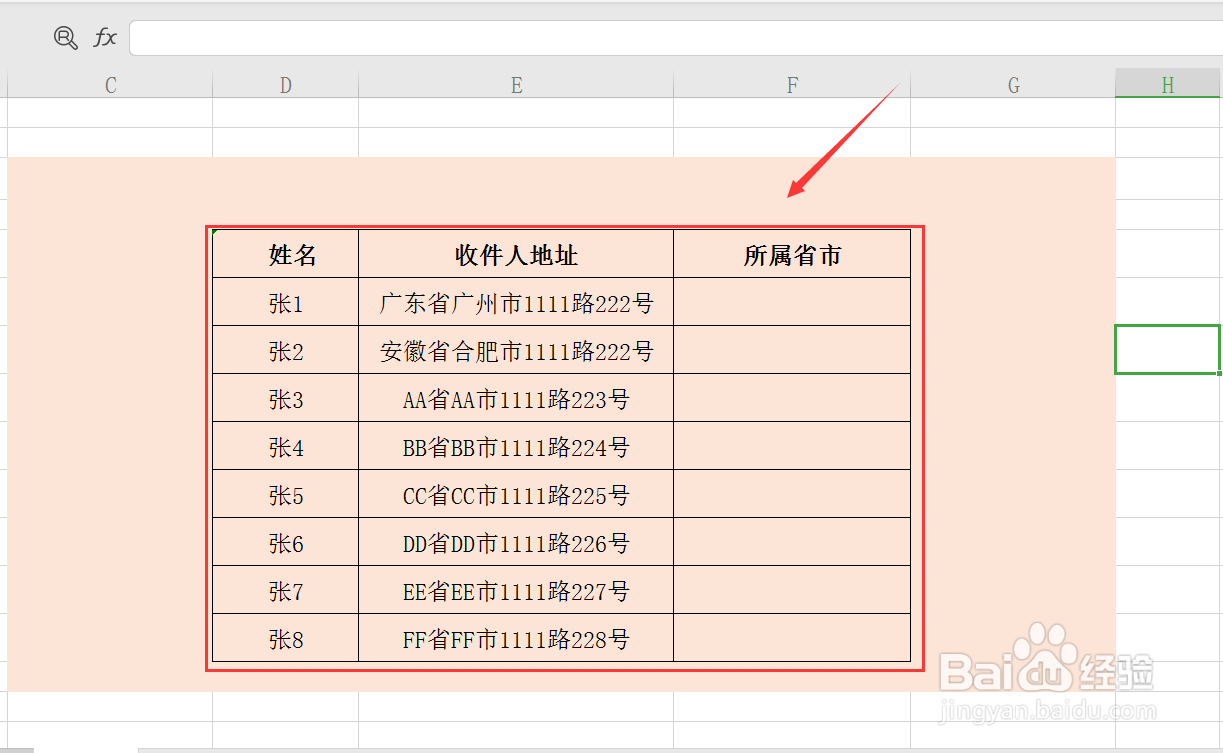Click the cell containing 张5
Image resolution: width=1223 pixels, height=753 pixels.
tap(285, 494)
